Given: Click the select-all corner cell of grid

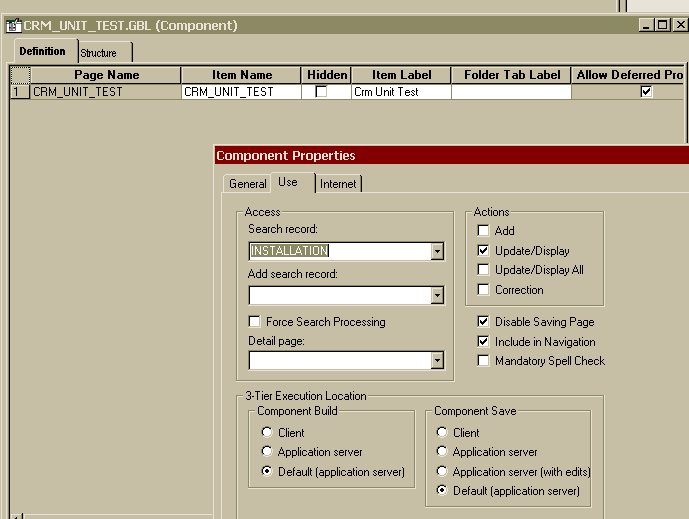Looking at the screenshot, I should 20,75.
